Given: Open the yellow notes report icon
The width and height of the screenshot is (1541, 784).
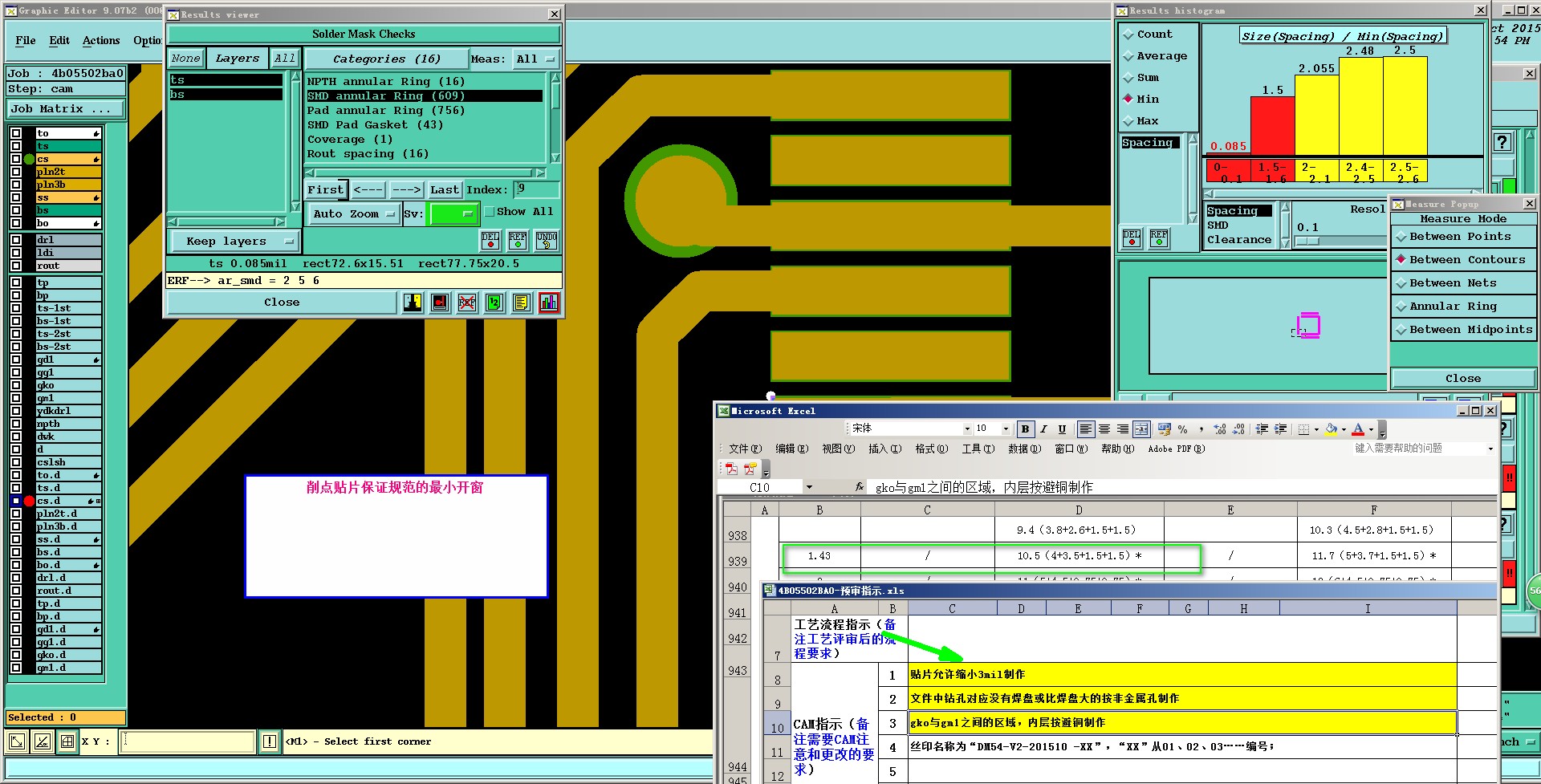Looking at the screenshot, I should coord(522,303).
